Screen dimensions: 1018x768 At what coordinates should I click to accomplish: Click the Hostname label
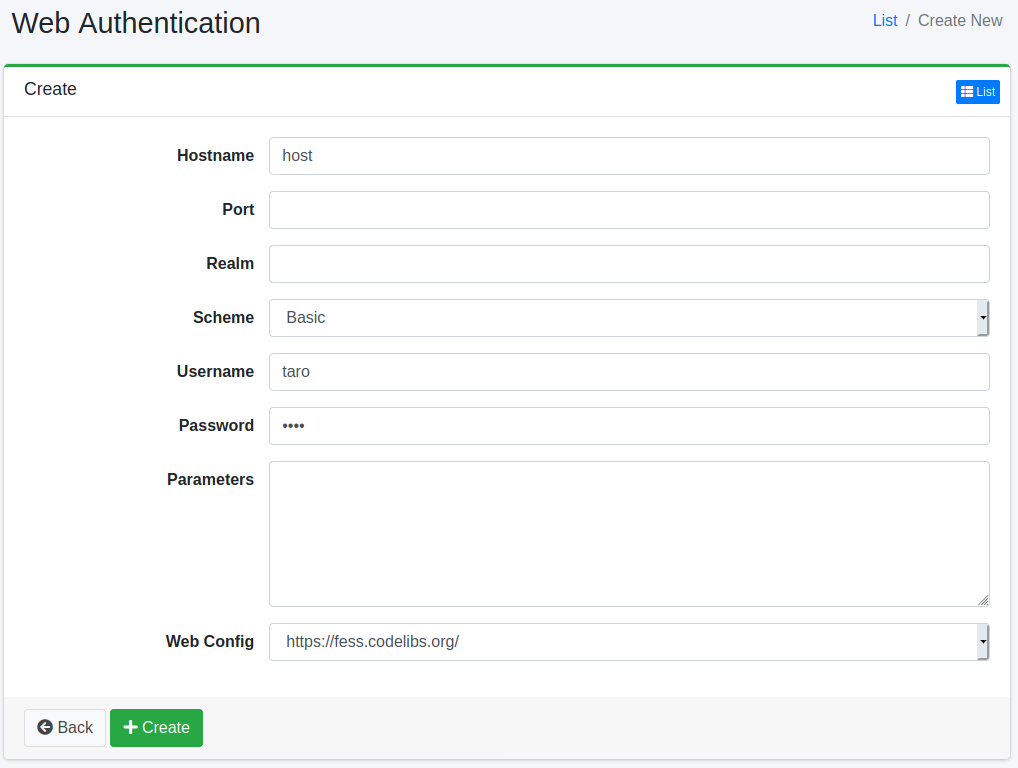click(215, 156)
